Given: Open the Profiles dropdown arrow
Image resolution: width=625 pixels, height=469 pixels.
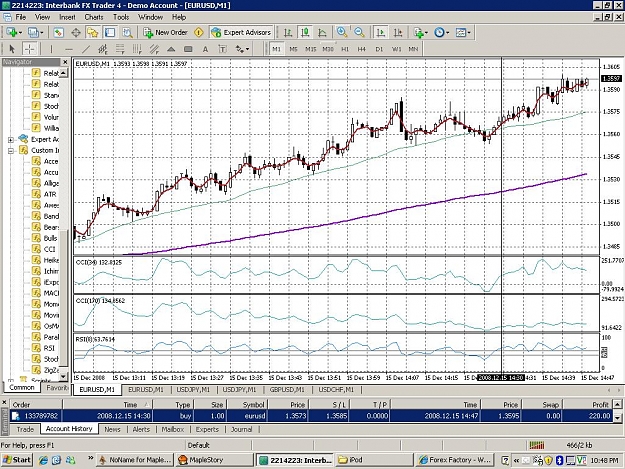Looking at the screenshot, I should coord(41,33).
